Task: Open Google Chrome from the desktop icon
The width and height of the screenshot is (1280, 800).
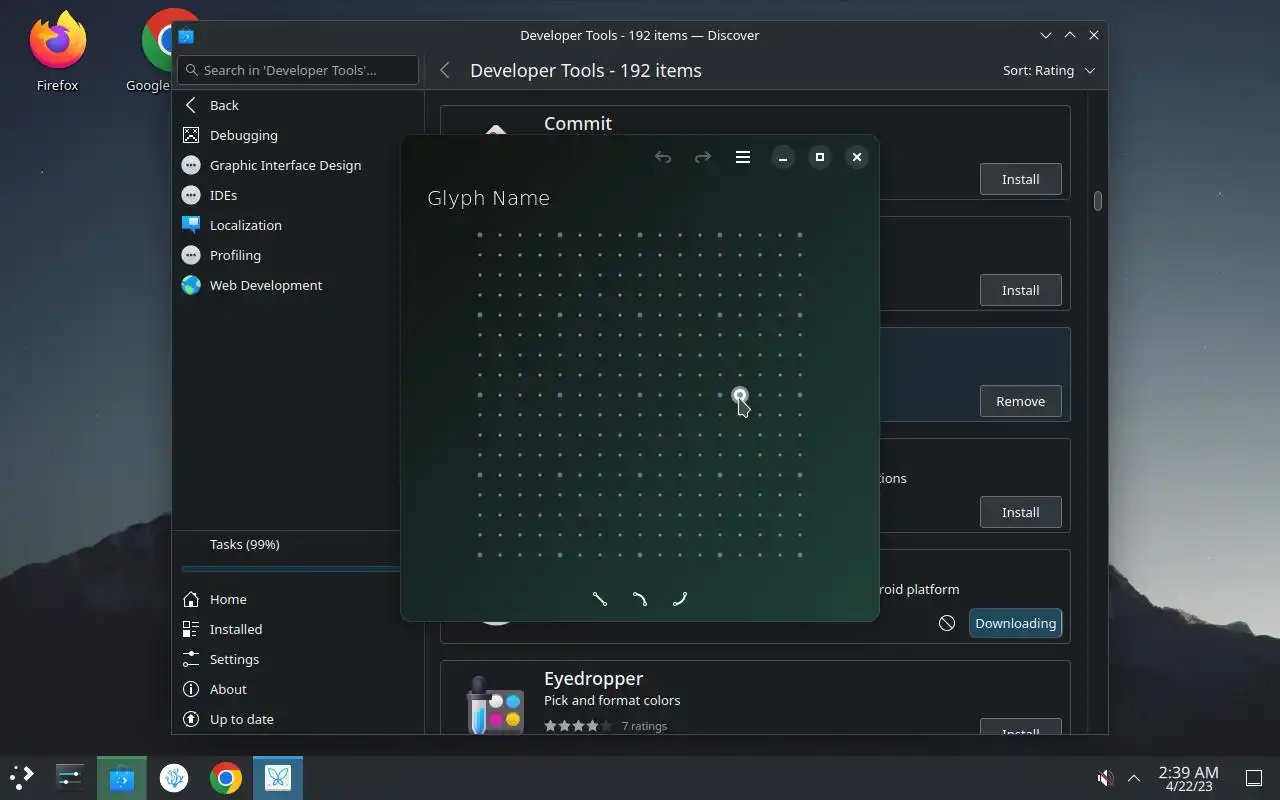Action: (x=150, y=52)
